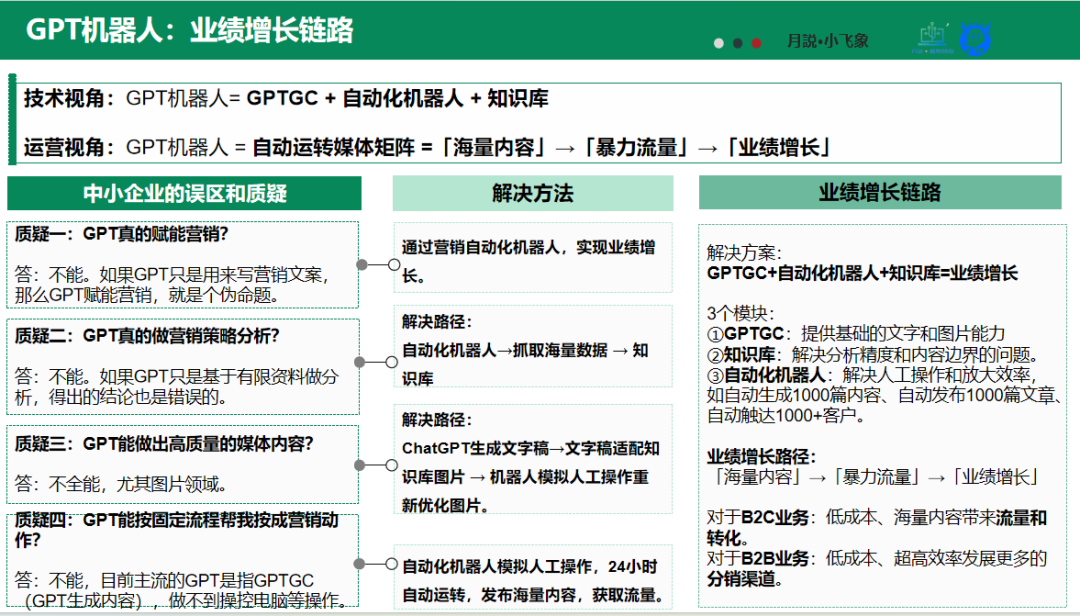Select "GPTGC+自动化机器人+知识库=业绩增长" line
This screenshot has height=616, width=1080.
[862, 274]
